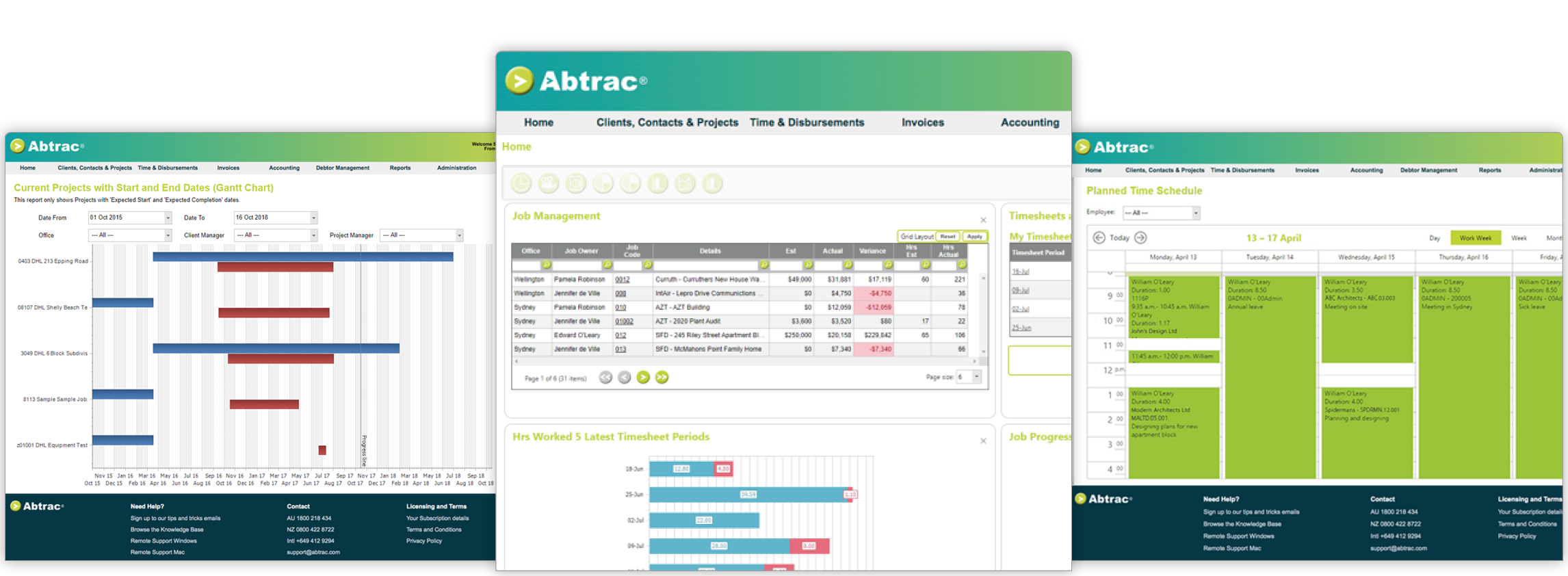1568x576 pixels.
Task: Click Office column filter input field
Action: tap(527, 265)
